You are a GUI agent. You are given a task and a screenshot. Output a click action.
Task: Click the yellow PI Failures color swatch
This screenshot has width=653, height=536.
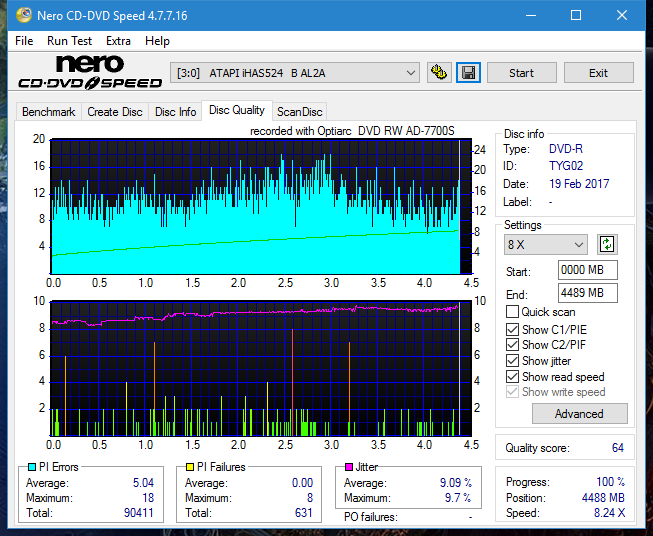pyautogui.click(x=190, y=467)
